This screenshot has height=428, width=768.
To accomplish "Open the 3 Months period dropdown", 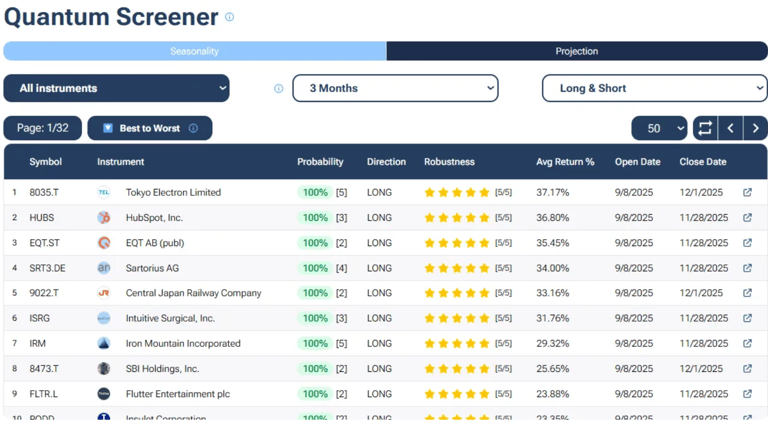I will [x=395, y=88].
